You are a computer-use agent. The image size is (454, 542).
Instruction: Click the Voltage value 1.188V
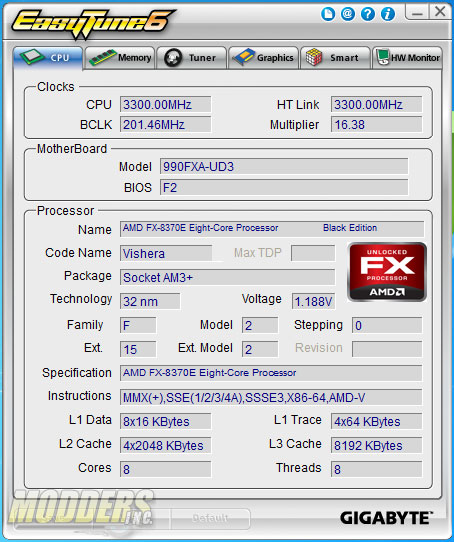pos(313,301)
